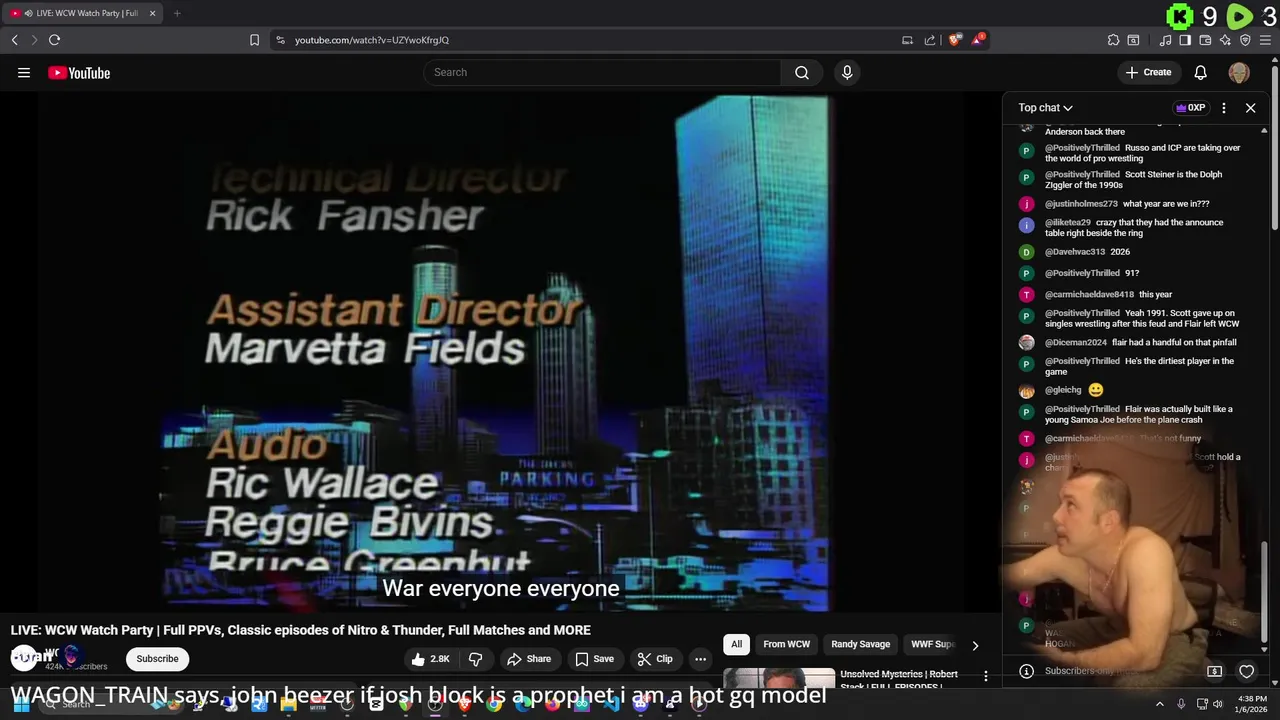Open the browser extensions puzzle icon
1280x720 pixels.
click(x=1113, y=40)
